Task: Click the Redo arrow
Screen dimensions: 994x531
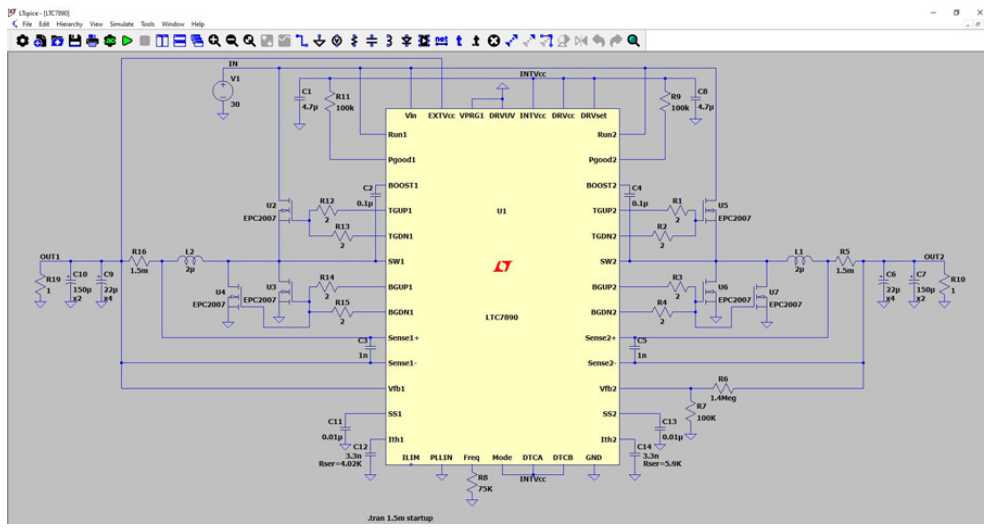Action: coord(616,41)
